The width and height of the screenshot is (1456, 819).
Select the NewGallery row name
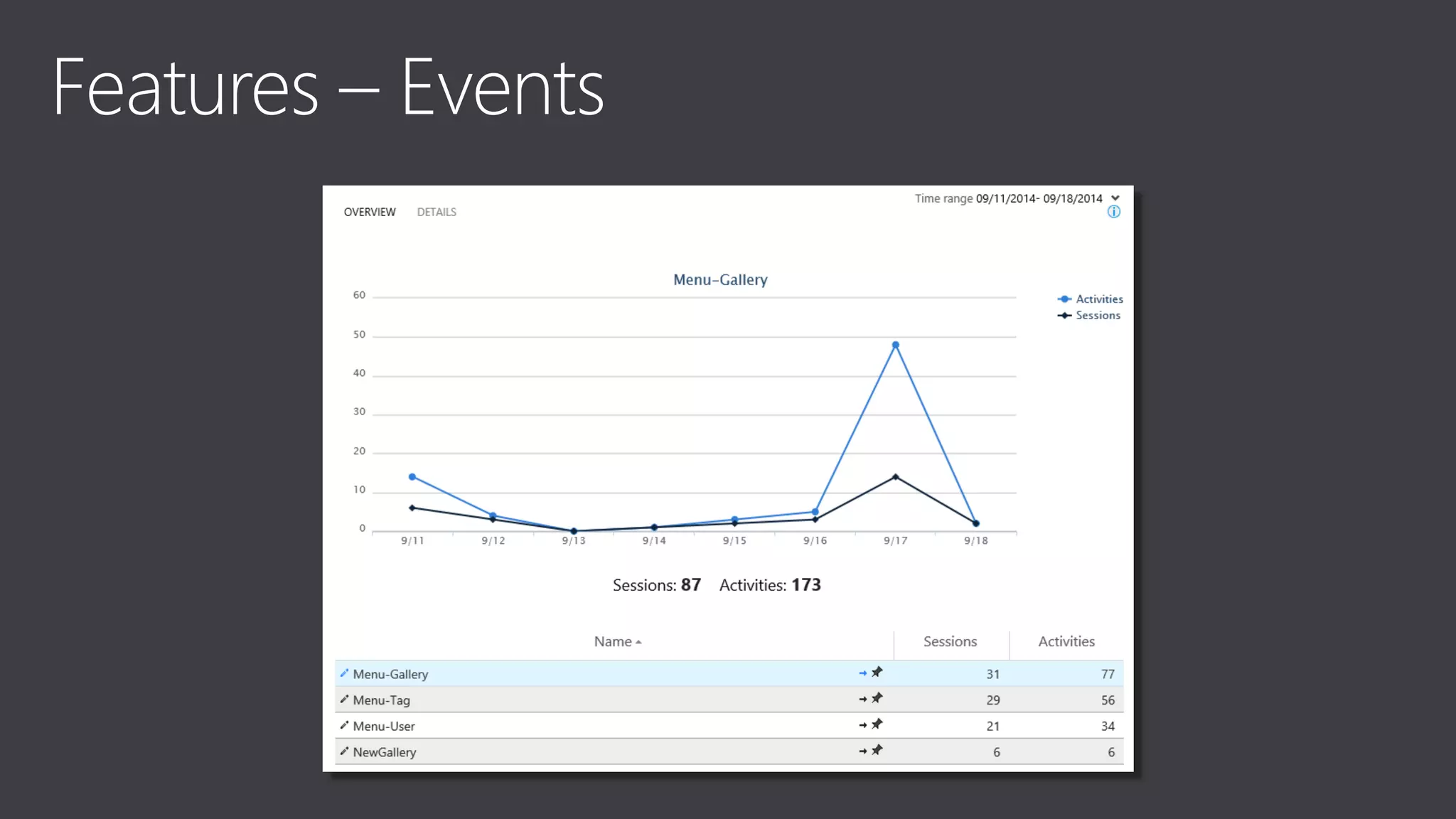click(x=385, y=752)
